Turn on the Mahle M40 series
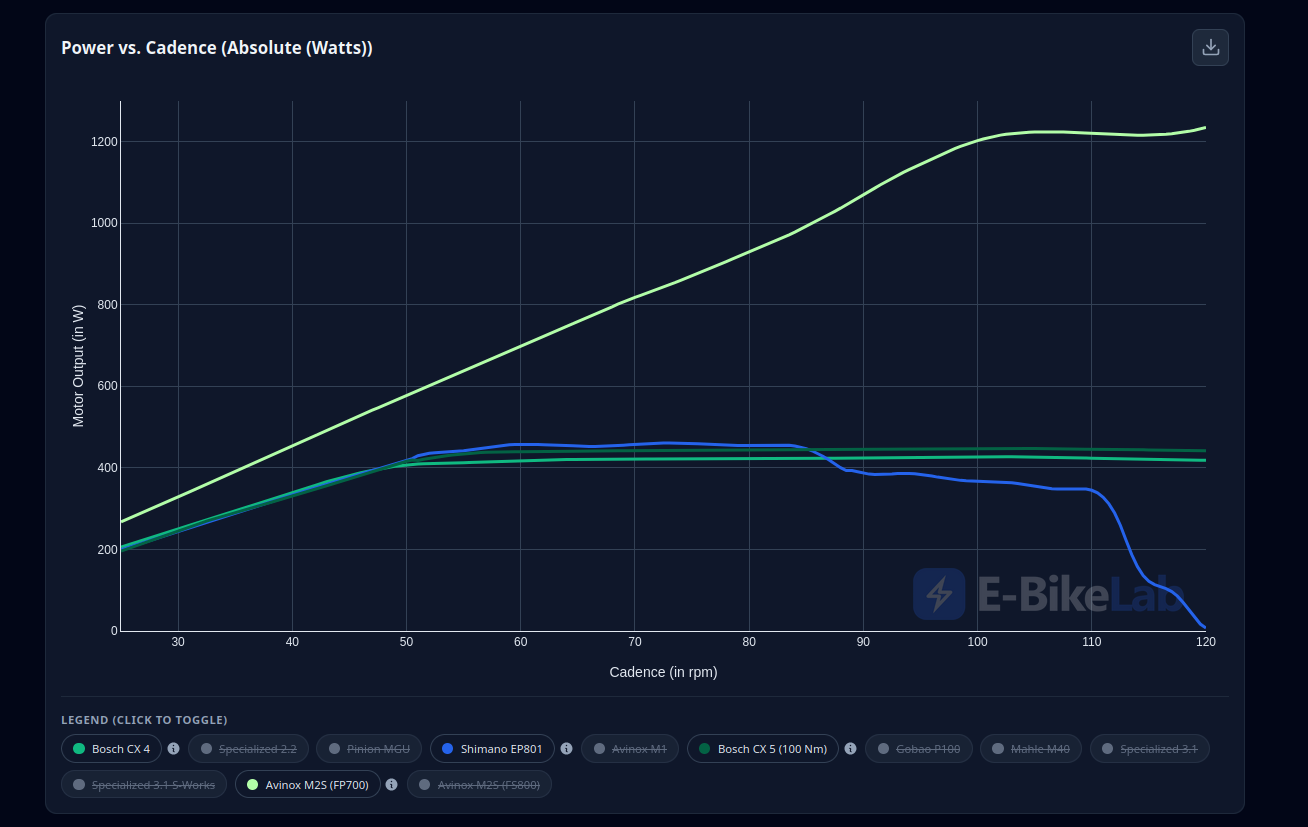The width and height of the screenshot is (1308, 827). (x=1031, y=749)
